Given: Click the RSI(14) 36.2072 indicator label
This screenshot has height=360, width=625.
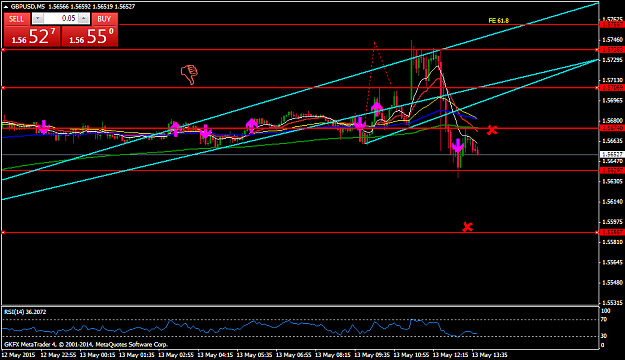Looking at the screenshot, I should tap(25, 312).
